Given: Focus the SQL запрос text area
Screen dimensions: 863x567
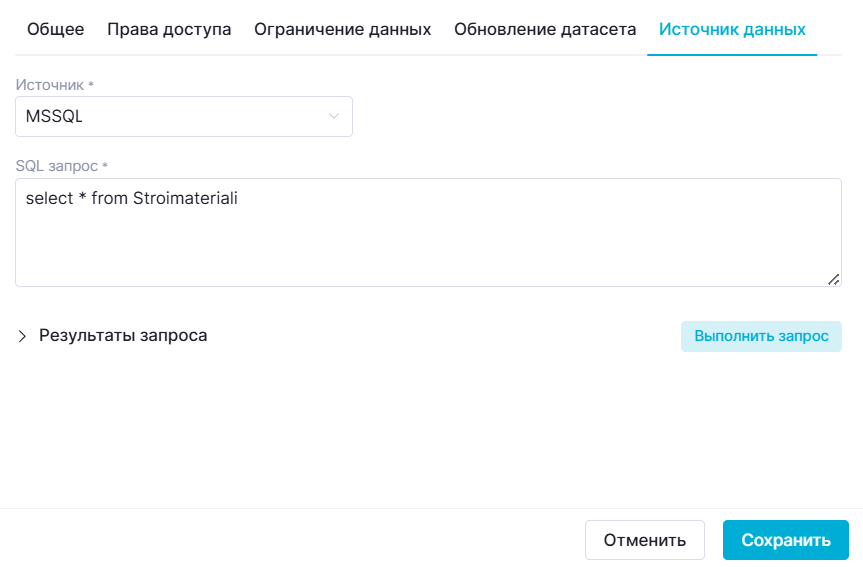Looking at the screenshot, I should [428, 232].
